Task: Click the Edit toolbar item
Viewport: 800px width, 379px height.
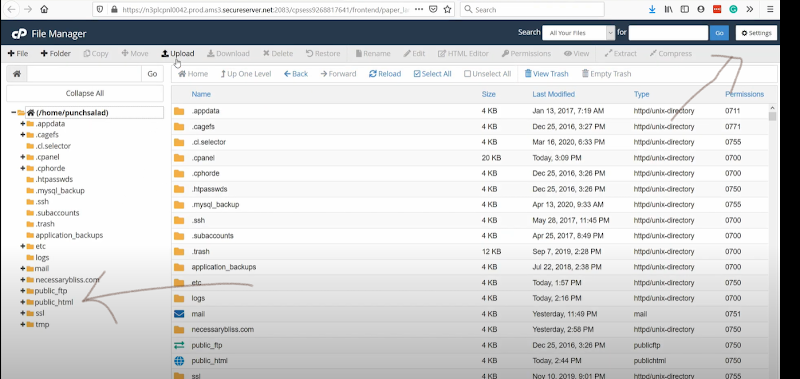Action: (x=414, y=54)
